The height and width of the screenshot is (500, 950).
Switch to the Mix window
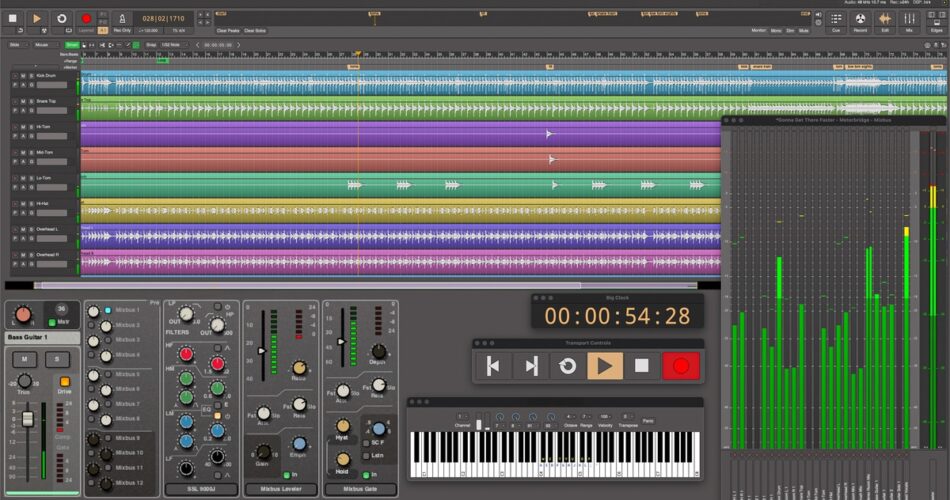pos(909,21)
